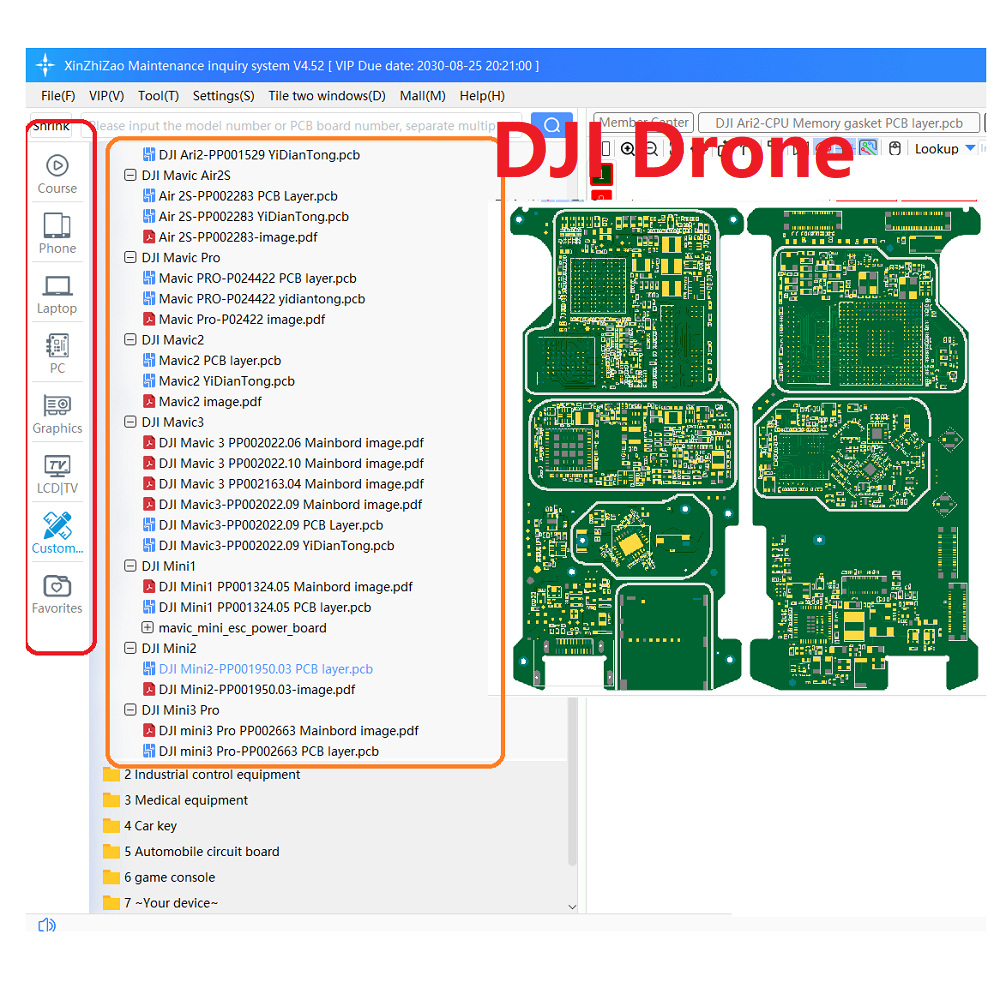Click PCB icon of Mavic PRO-P024422 yidiantong.pcb
Screen dimensions: 1000x1002
149,298
